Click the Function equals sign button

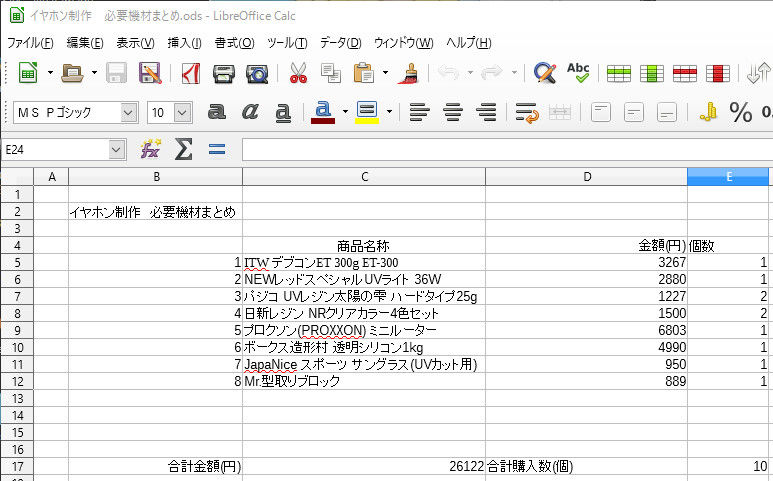(x=217, y=149)
